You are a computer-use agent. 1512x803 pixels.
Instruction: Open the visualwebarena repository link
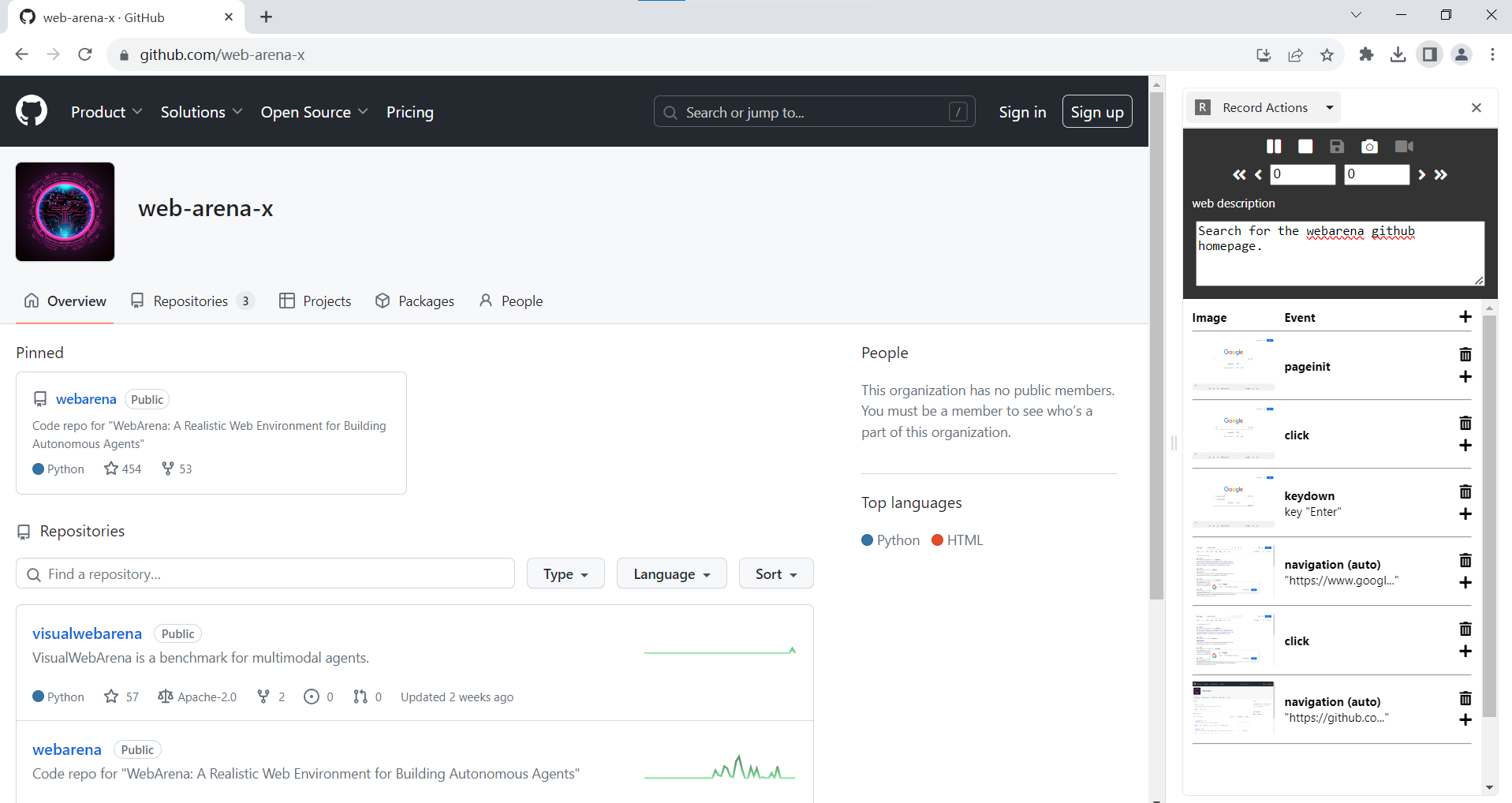click(x=87, y=633)
